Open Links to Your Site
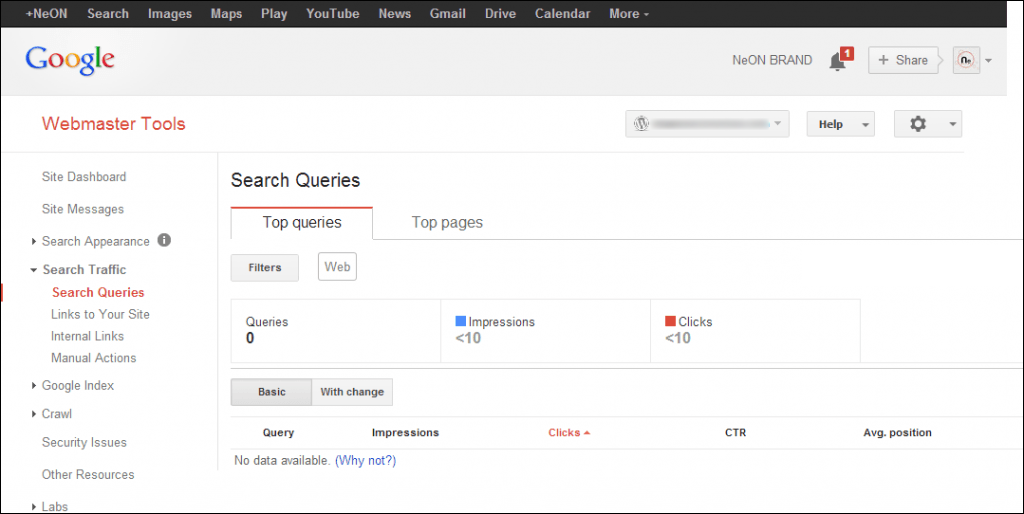 (100, 314)
